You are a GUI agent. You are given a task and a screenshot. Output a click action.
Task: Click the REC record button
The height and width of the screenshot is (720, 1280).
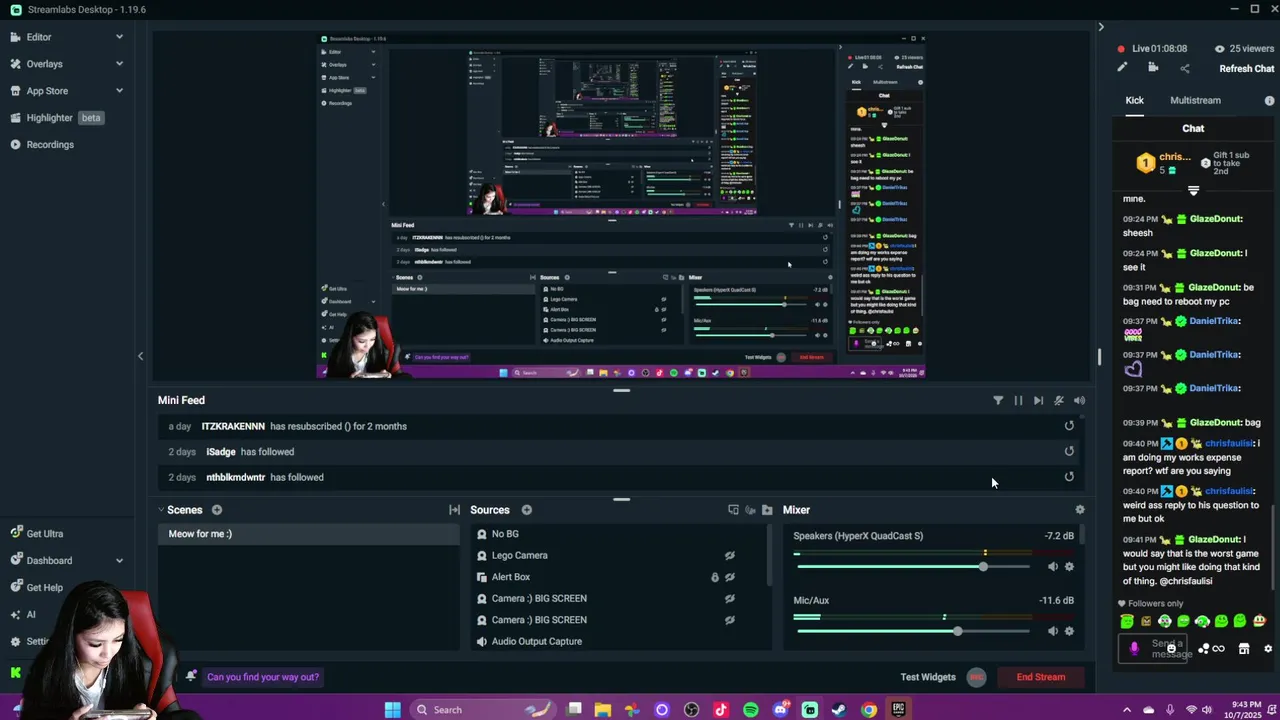click(x=977, y=677)
